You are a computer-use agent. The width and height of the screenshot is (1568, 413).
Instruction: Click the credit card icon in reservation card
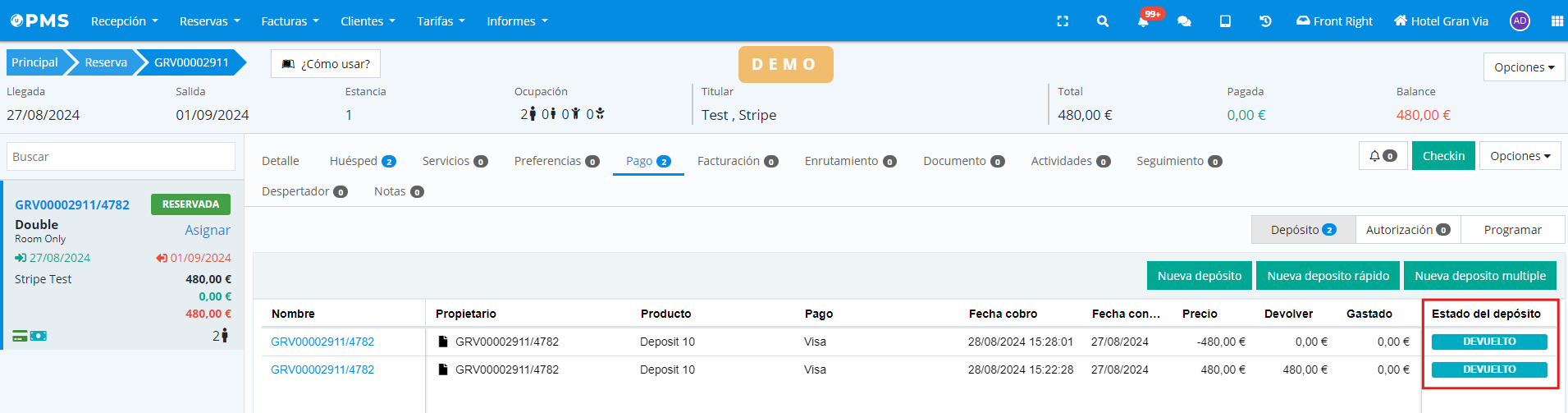(x=20, y=336)
